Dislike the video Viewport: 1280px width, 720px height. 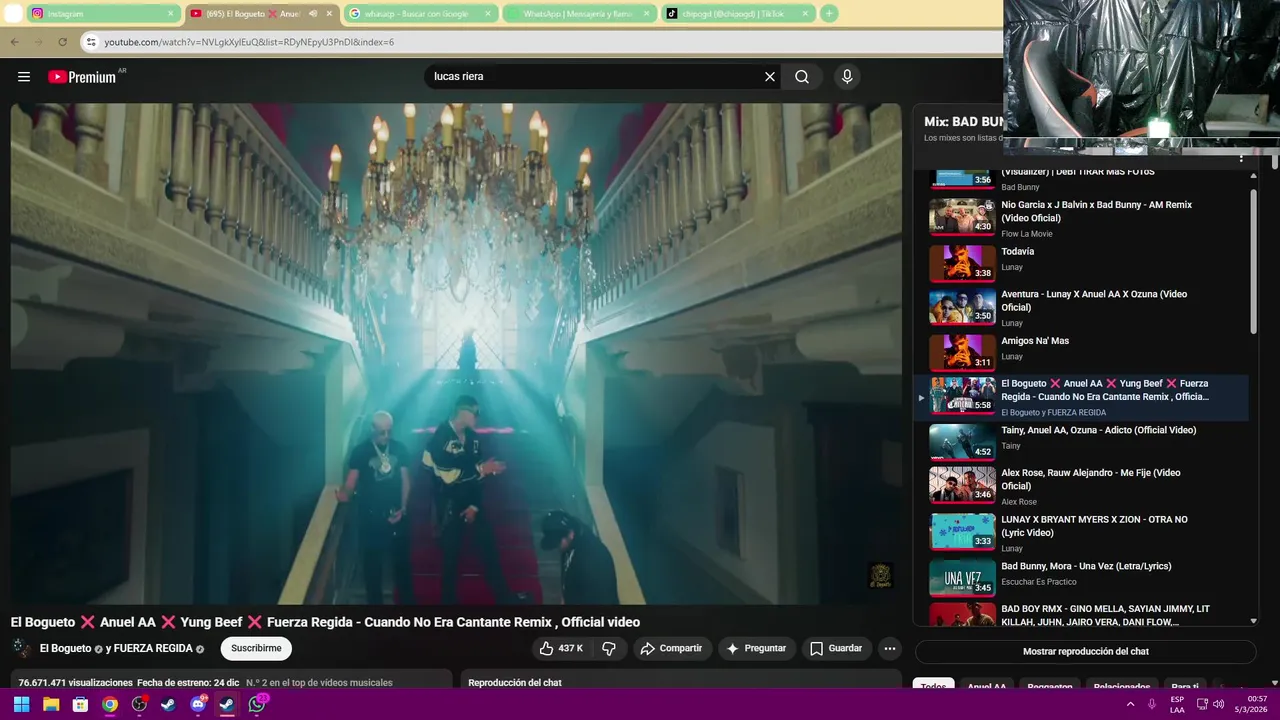click(x=608, y=648)
